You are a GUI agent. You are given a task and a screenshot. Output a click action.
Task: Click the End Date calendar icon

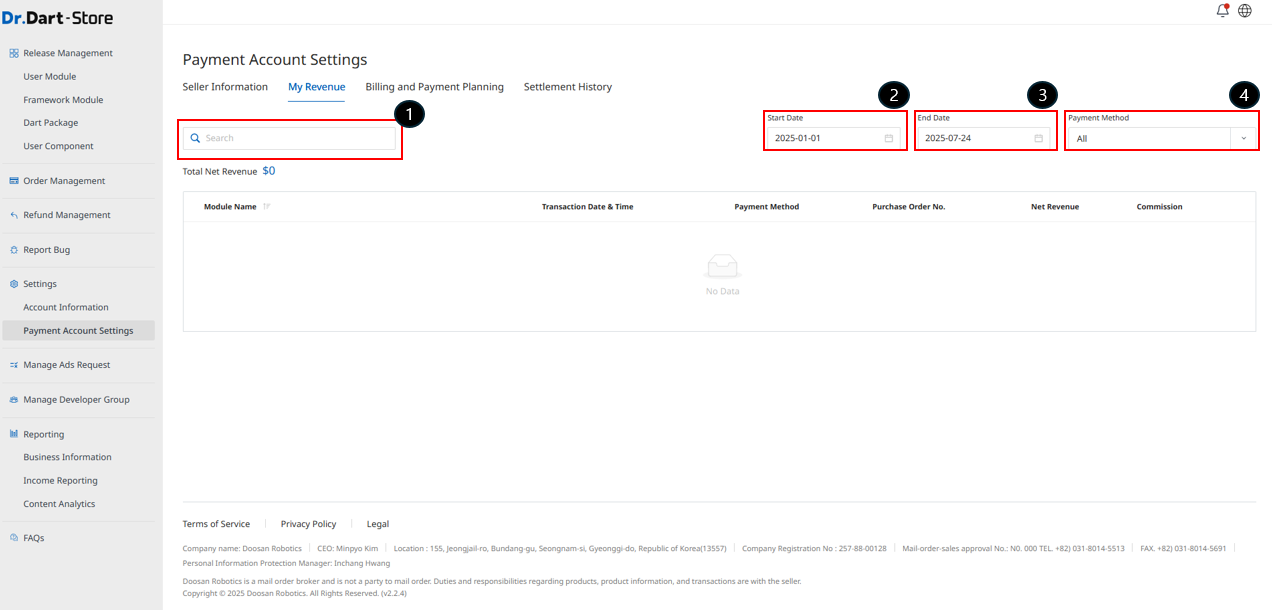(x=1038, y=138)
